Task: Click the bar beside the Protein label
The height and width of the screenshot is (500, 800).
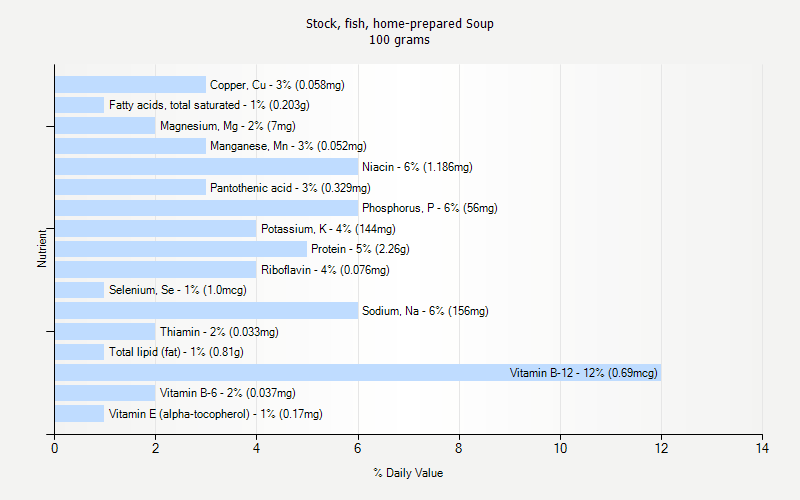Action: click(x=181, y=249)
